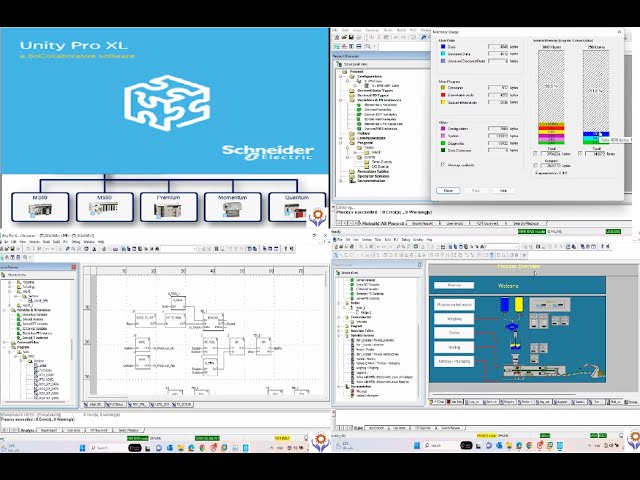Image resolution: width=640 pixels, height=480 pixels.
Task: Select Animation Tables in Memory Usage window tree
Action: [373, 171]
